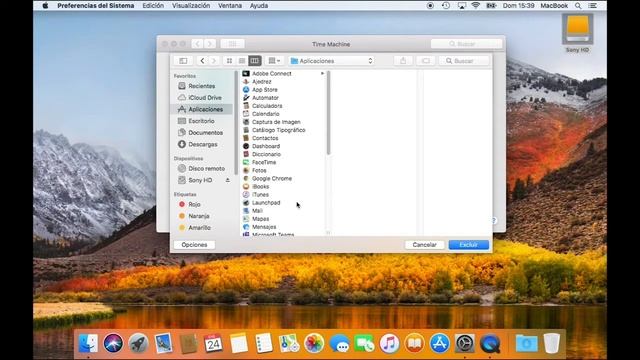Open Wi-Fi status in menu bar
Screen dimensions: 640x360
[x=476, y=6]
